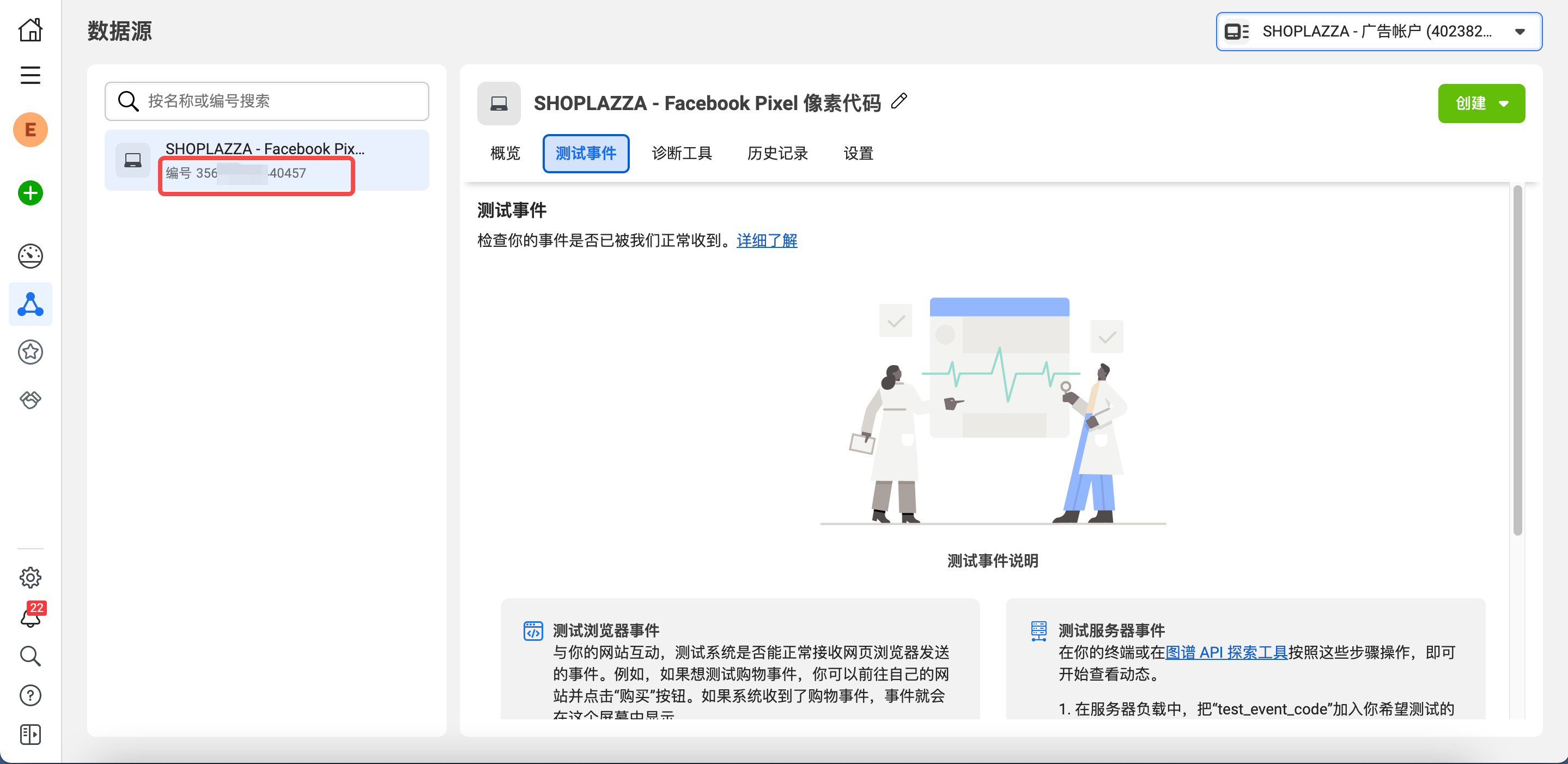Click the SHOPLAZZA - Facebook Pixel 像素代码 title

(x=707, y=104)
